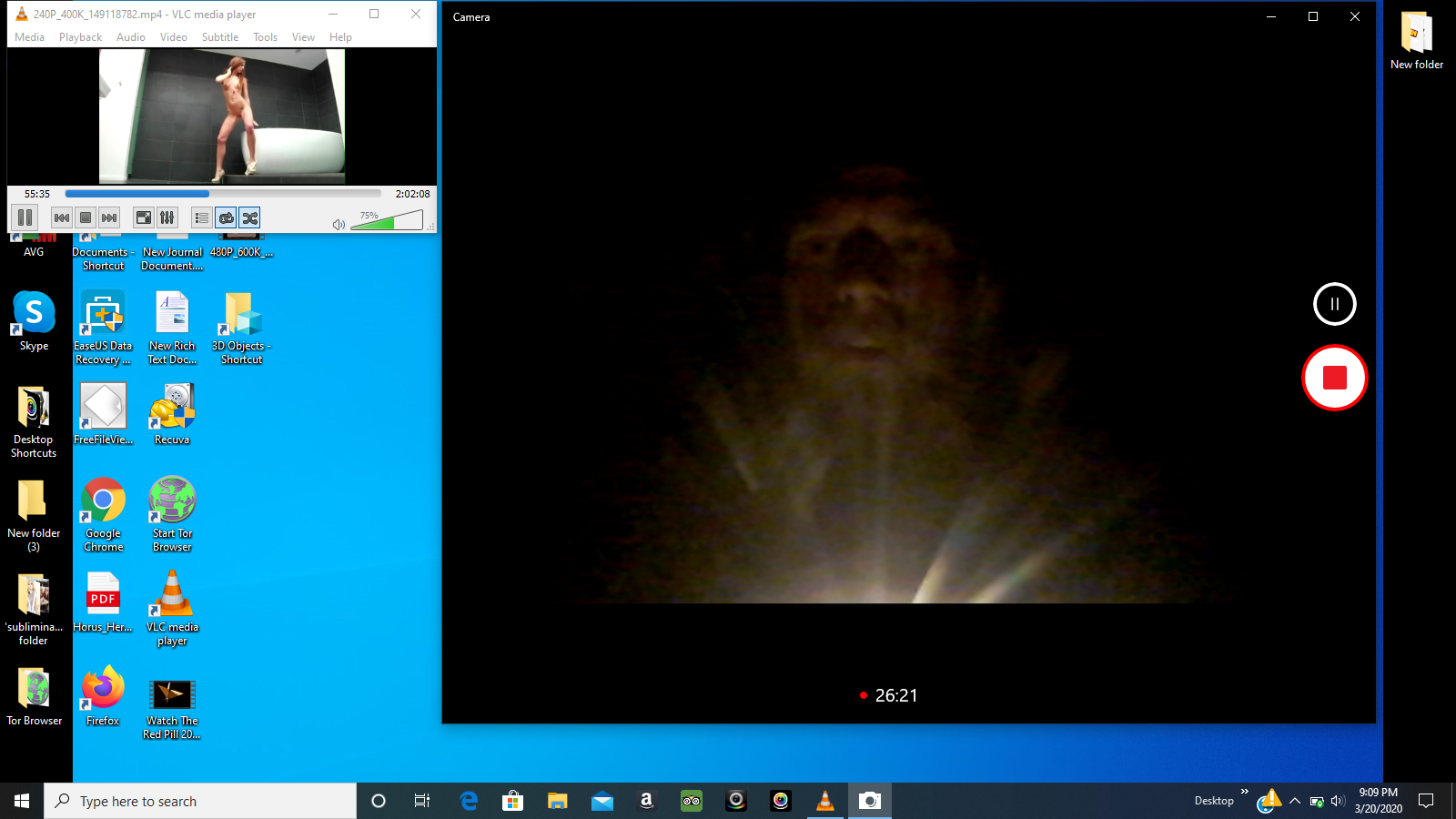
Task: Click VLC total time 2:02:08
Action: 412,194
